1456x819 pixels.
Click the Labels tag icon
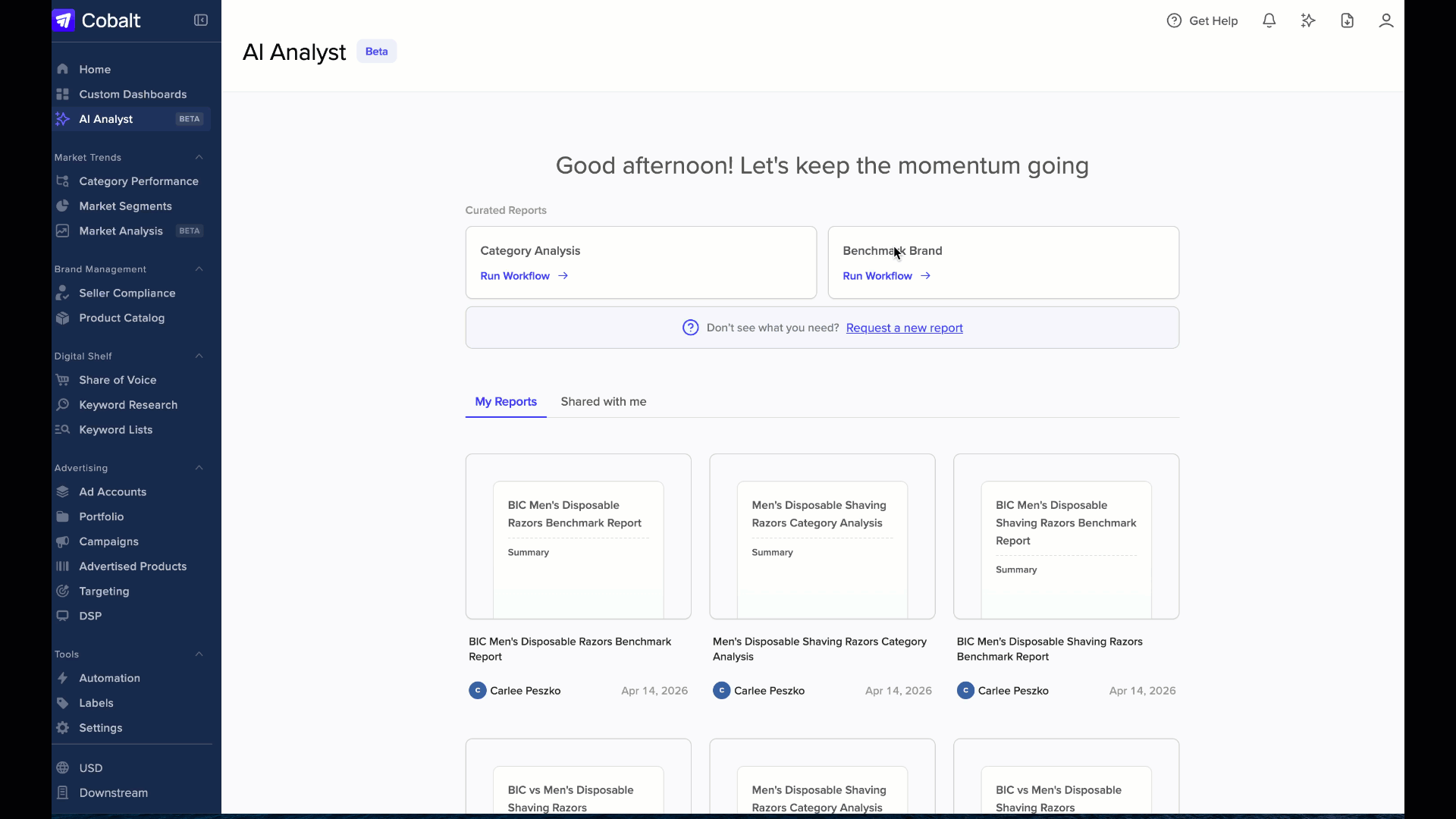pyautogui.click(x=63, y=703)
